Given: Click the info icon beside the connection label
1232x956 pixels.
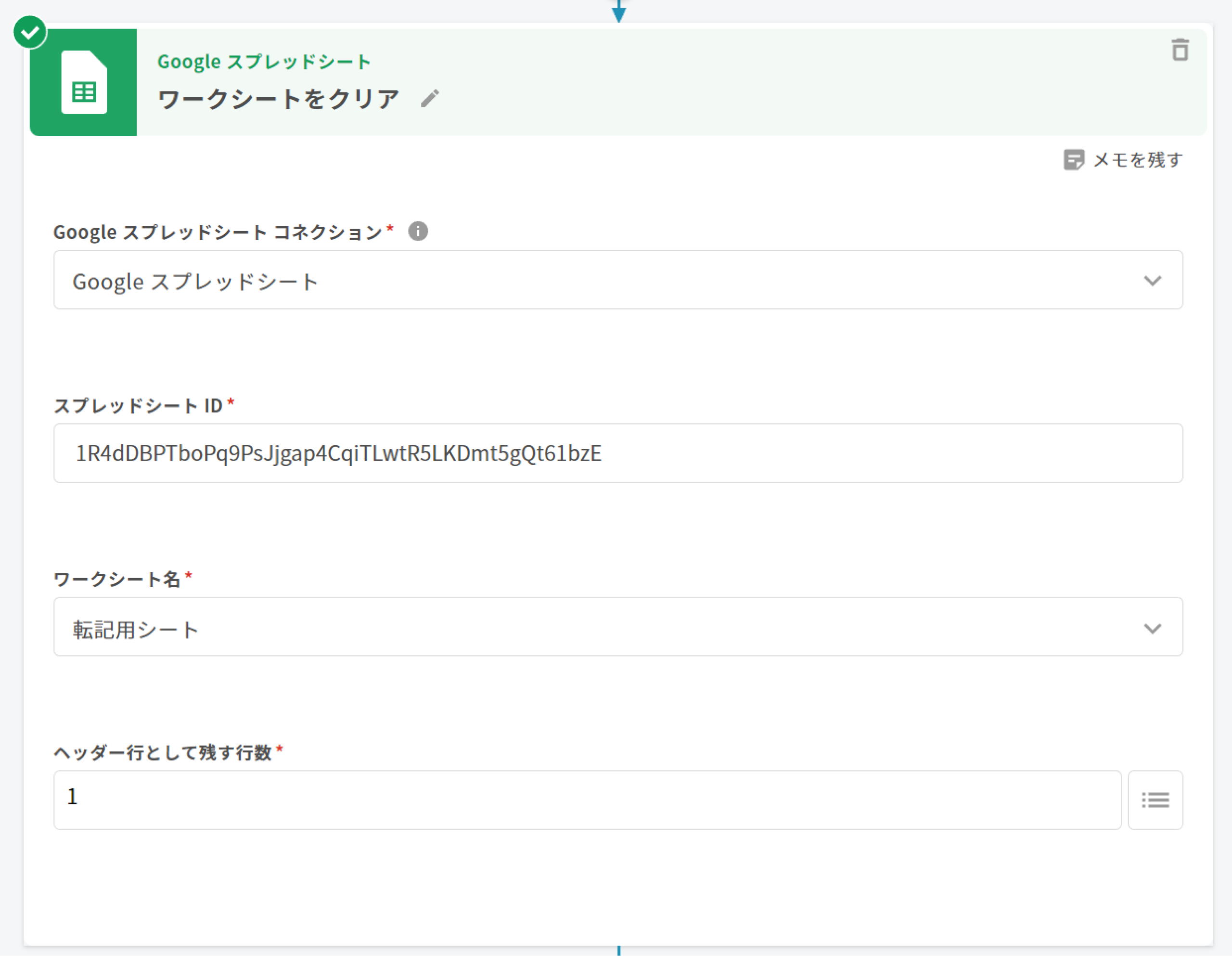Looking at the screenshot, I should [x=418, y=231].
